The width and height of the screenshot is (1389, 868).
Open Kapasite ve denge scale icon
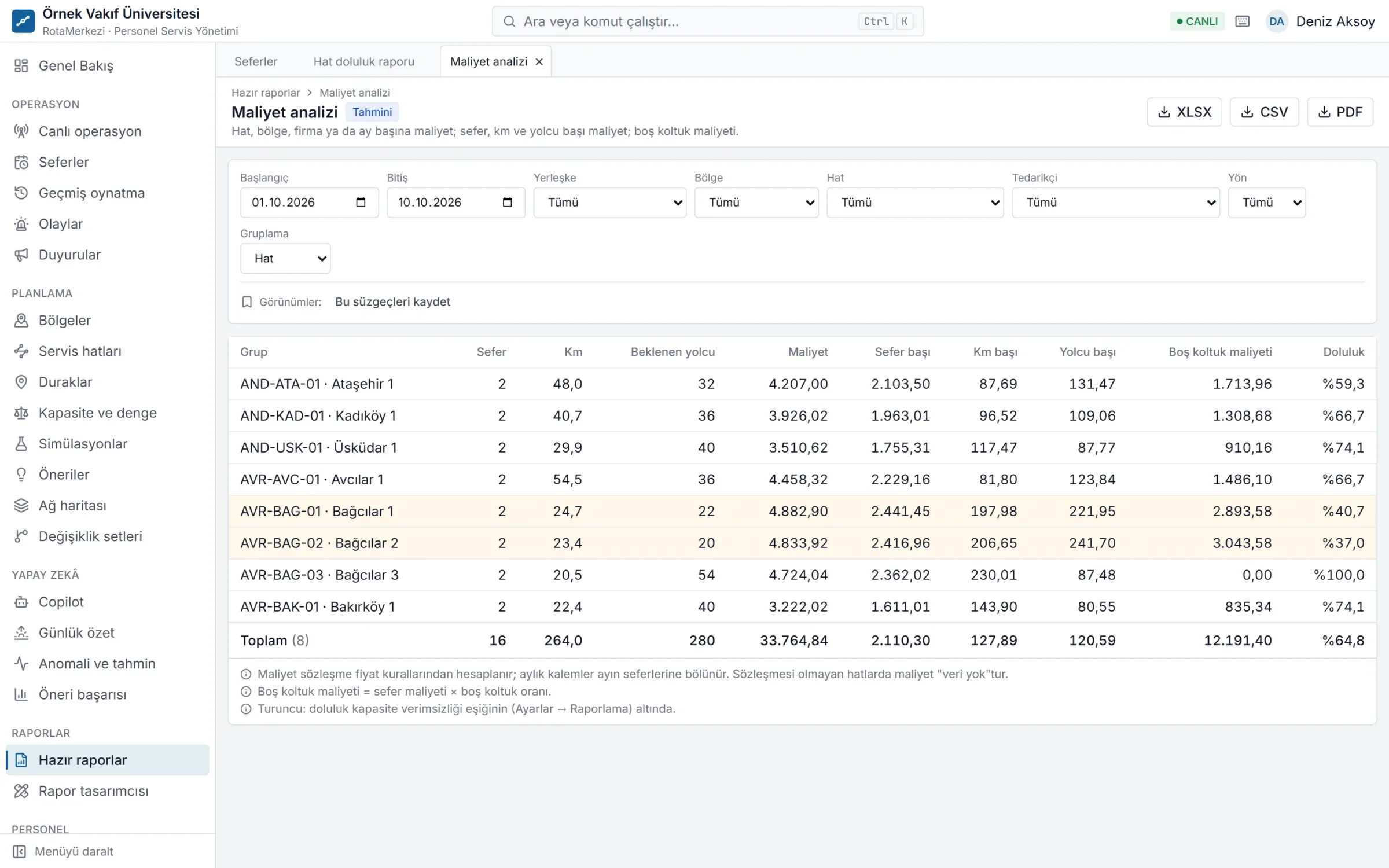tap(21, 413)
